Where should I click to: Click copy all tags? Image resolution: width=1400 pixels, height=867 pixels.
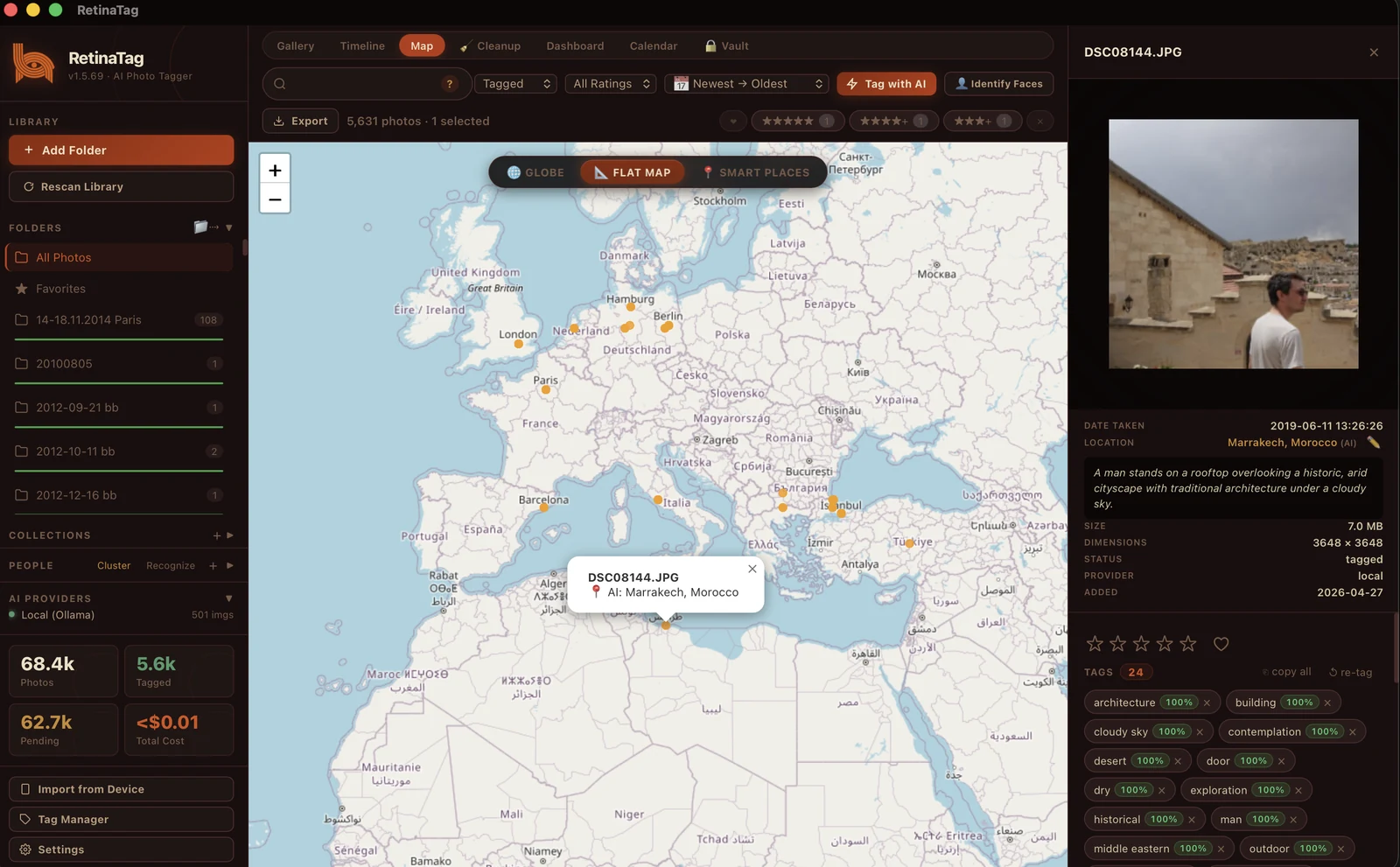coord(1287,672)
